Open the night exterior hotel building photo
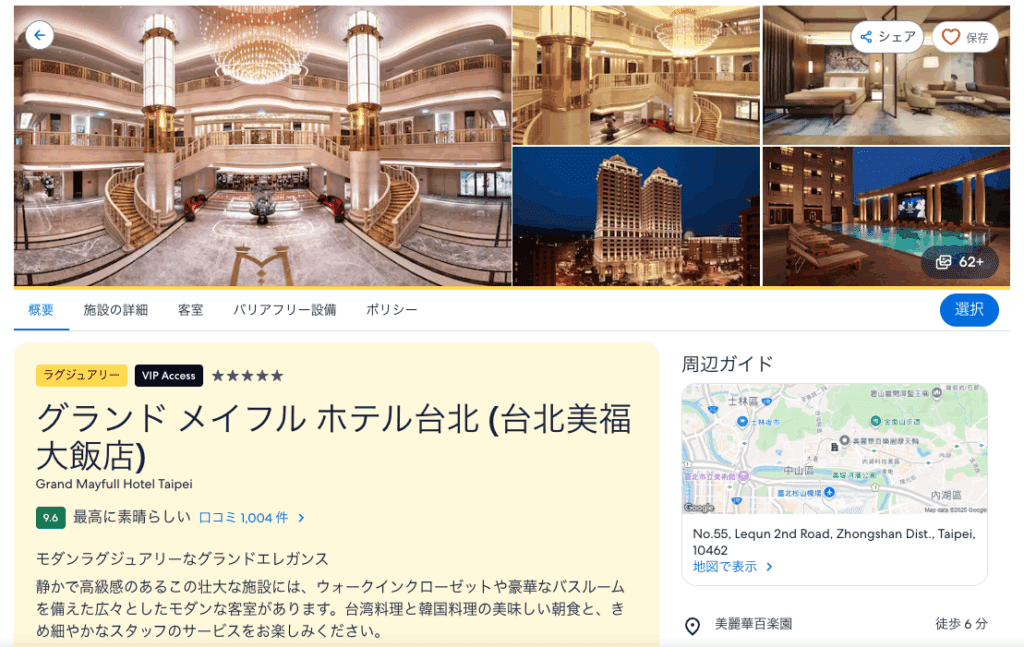This screenshot has height=647, width=1024. 637,217
